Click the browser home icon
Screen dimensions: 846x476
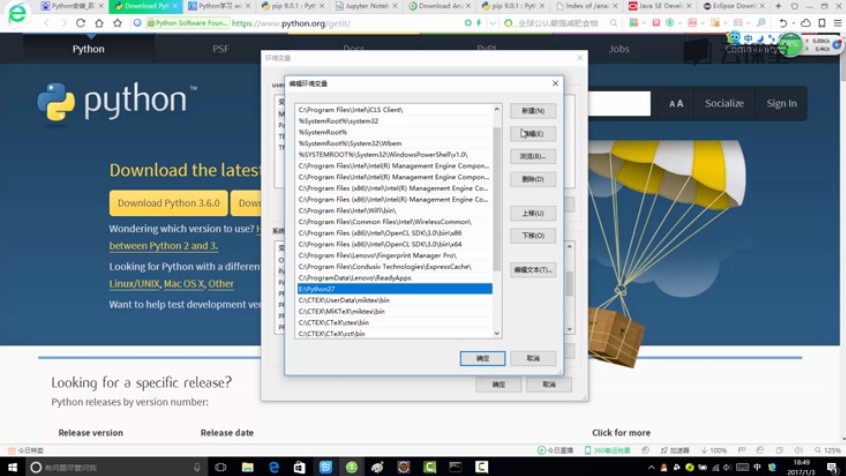click(99, 23)
